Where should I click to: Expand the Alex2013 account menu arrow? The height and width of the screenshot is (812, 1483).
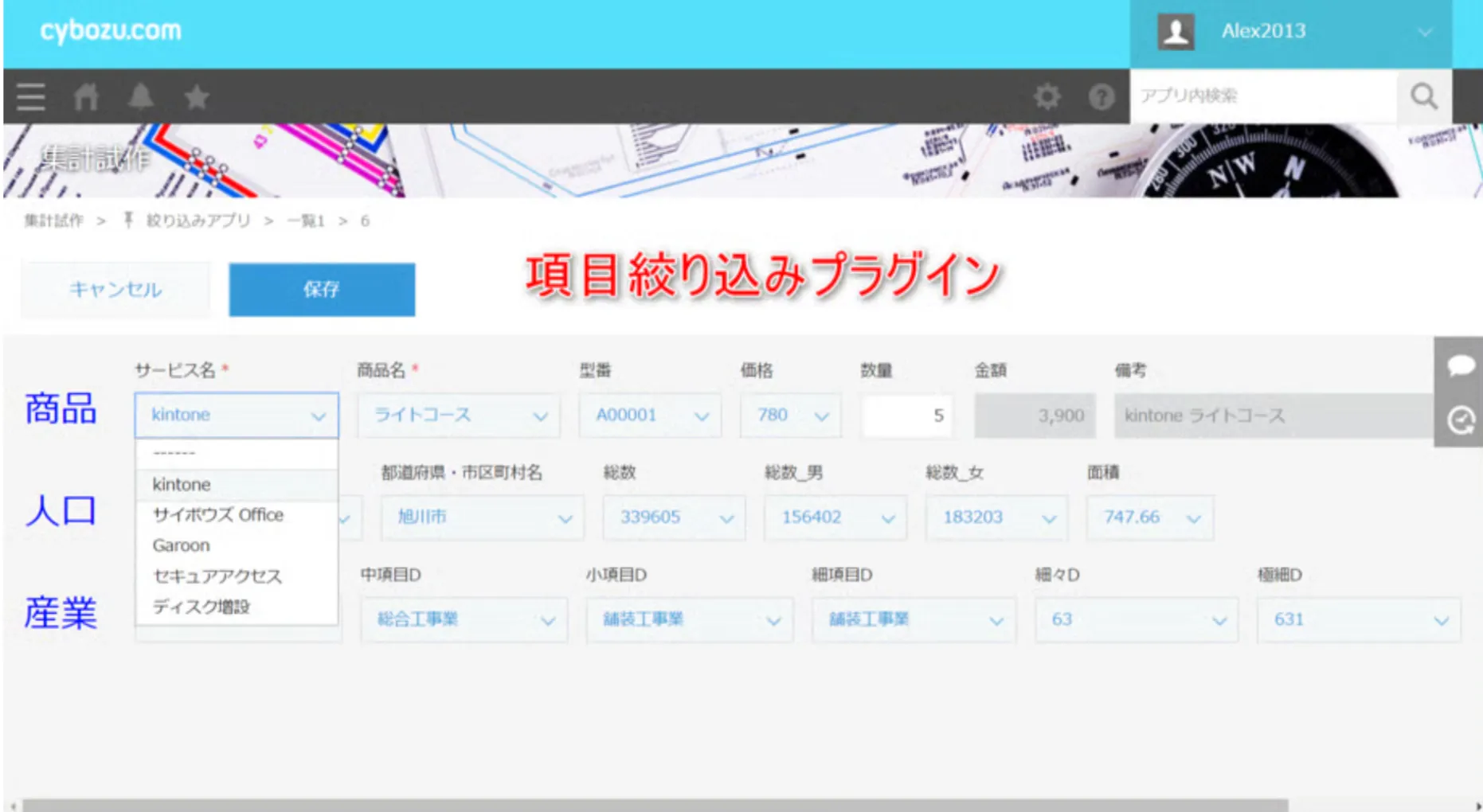pos(1425,32)
